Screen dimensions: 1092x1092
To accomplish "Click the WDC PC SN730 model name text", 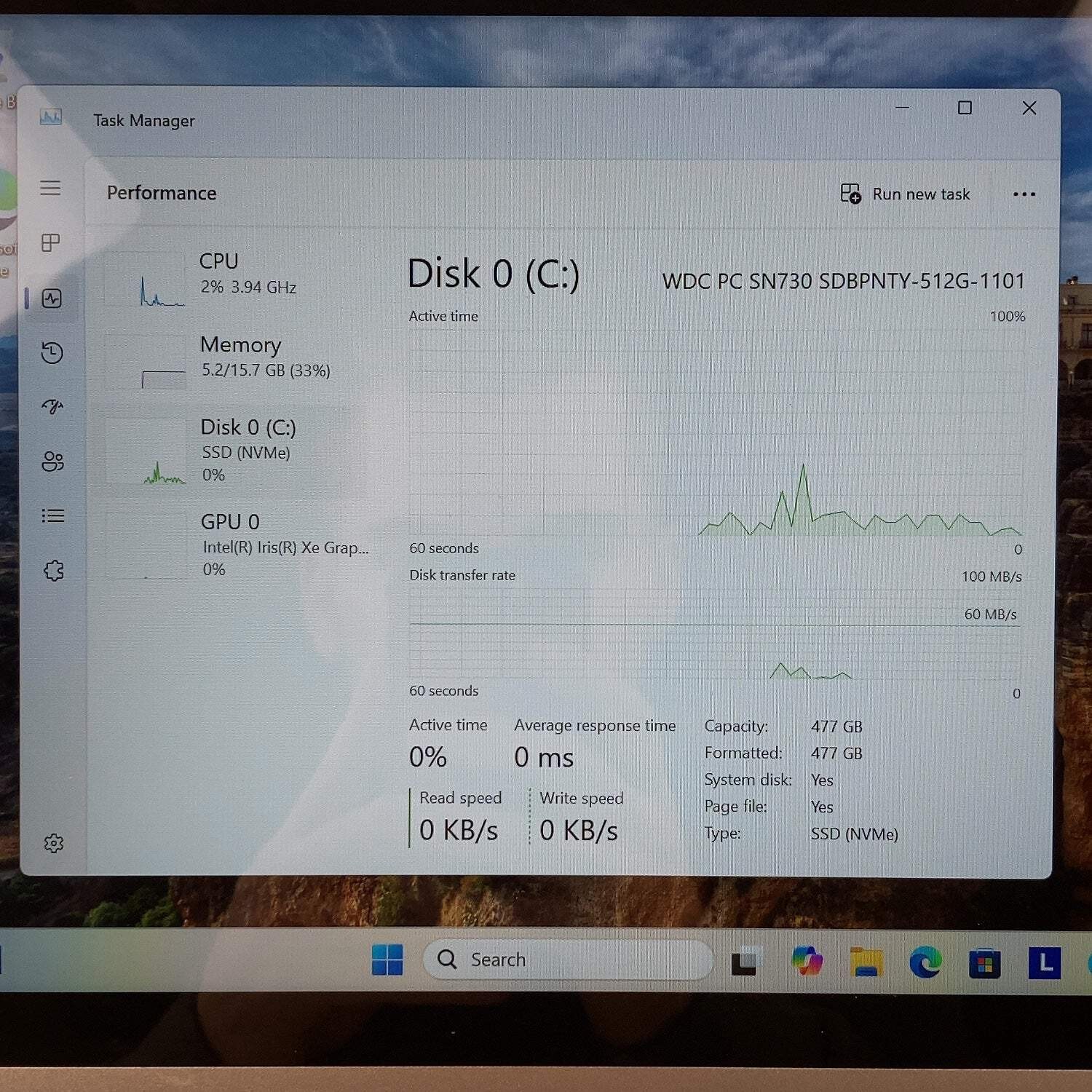I will tap(843, 281).
